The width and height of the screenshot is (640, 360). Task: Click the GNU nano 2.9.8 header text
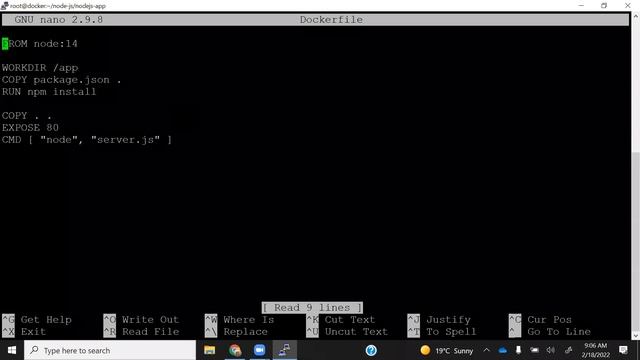coord(59,20)
